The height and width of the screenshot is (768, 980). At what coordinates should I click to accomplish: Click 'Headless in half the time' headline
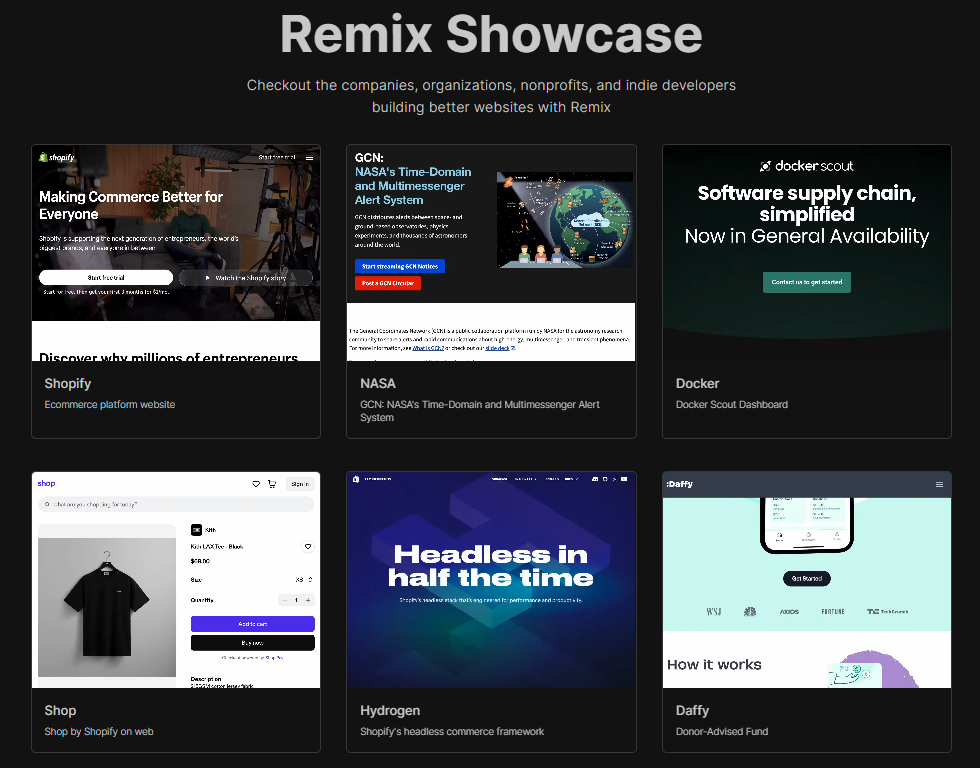(x=491, y=566)
